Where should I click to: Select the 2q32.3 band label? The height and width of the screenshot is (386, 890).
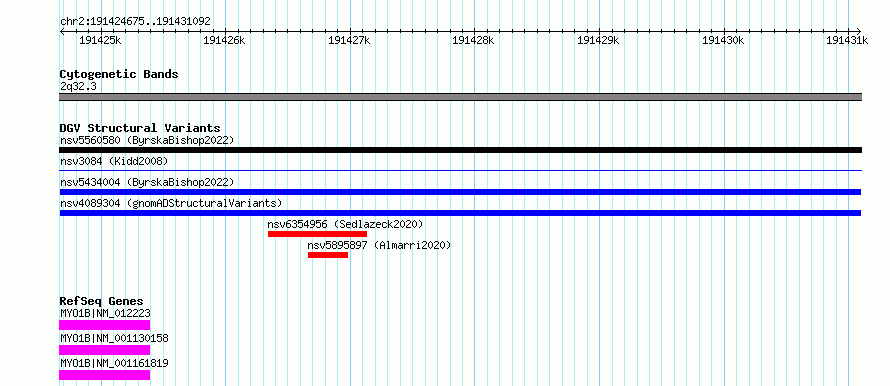click(x=77, y=86)
